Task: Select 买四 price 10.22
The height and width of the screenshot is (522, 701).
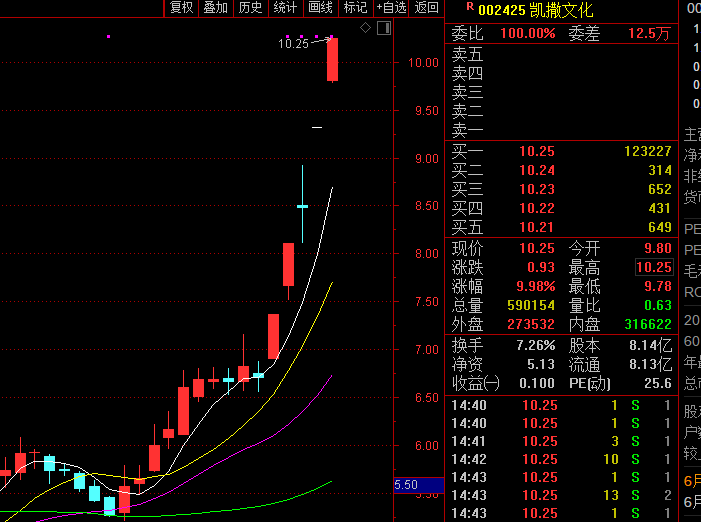Action: [537, 208]
